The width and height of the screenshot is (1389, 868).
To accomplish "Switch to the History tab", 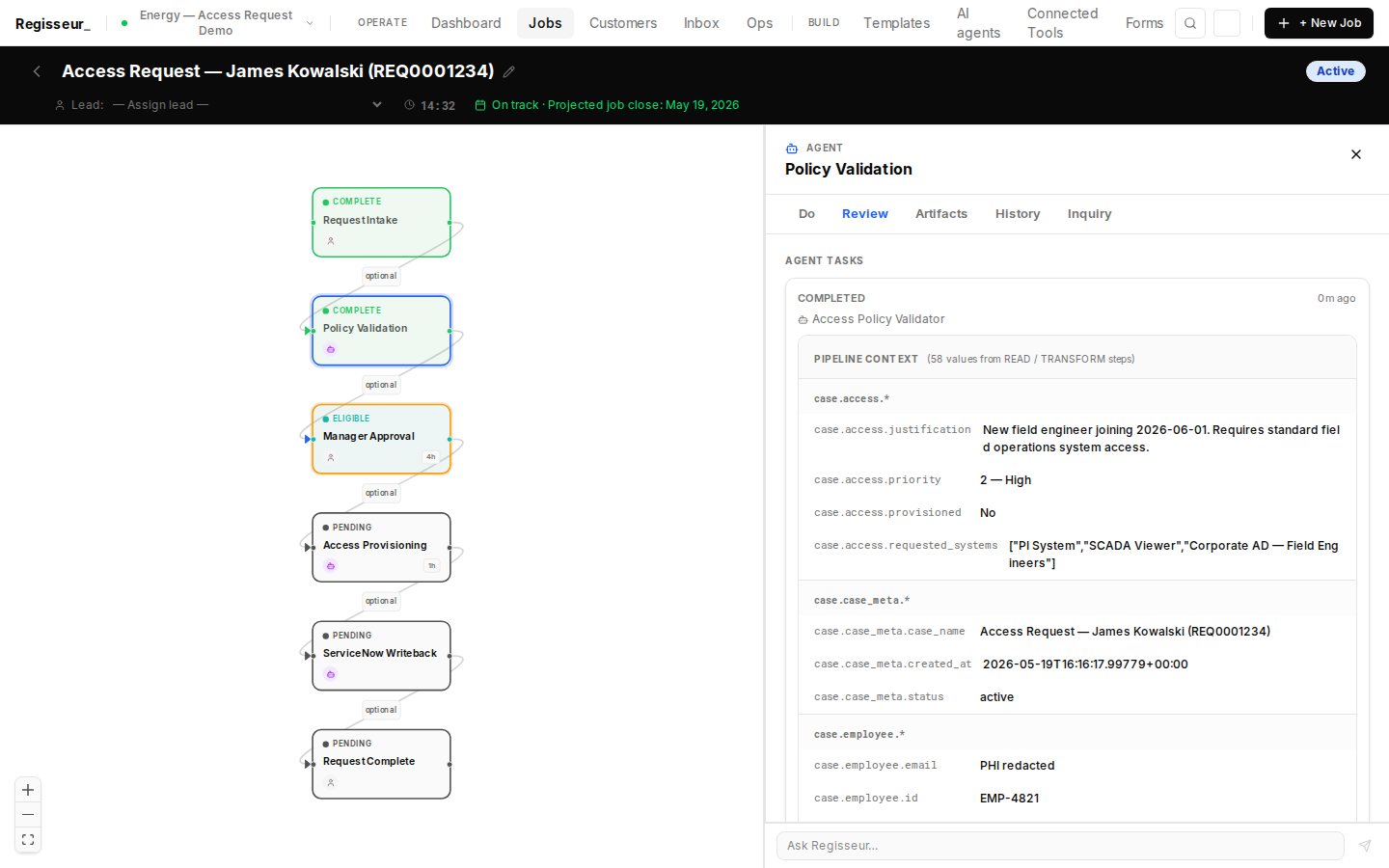I will coord(1018,214).
